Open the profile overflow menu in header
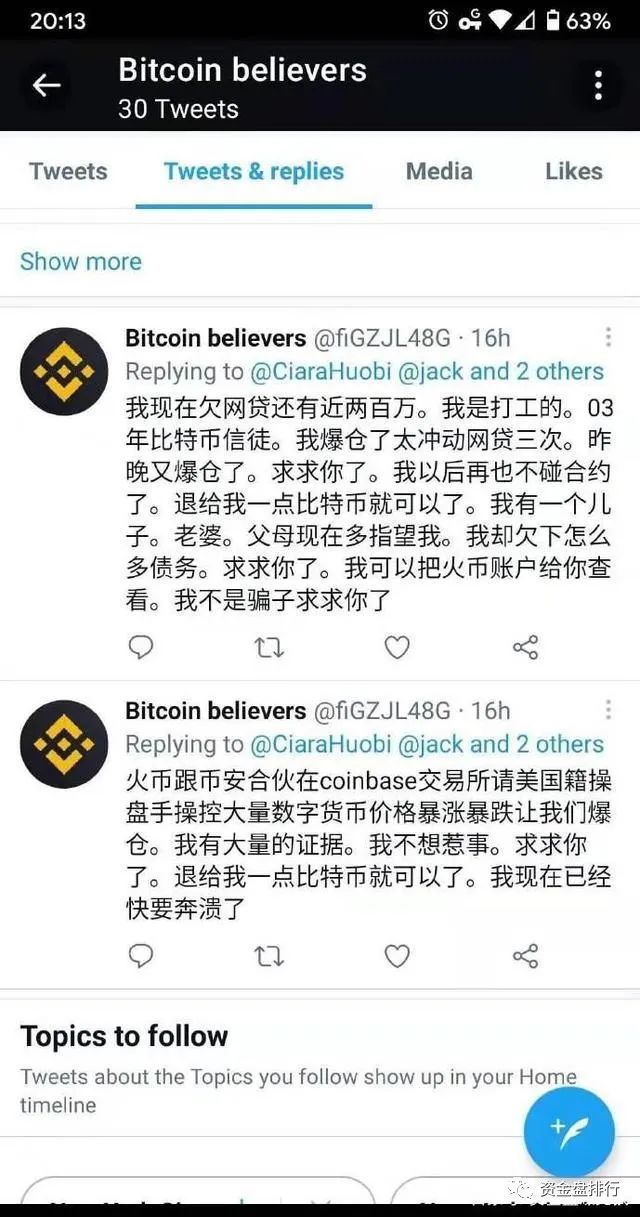 coord(598,86)
